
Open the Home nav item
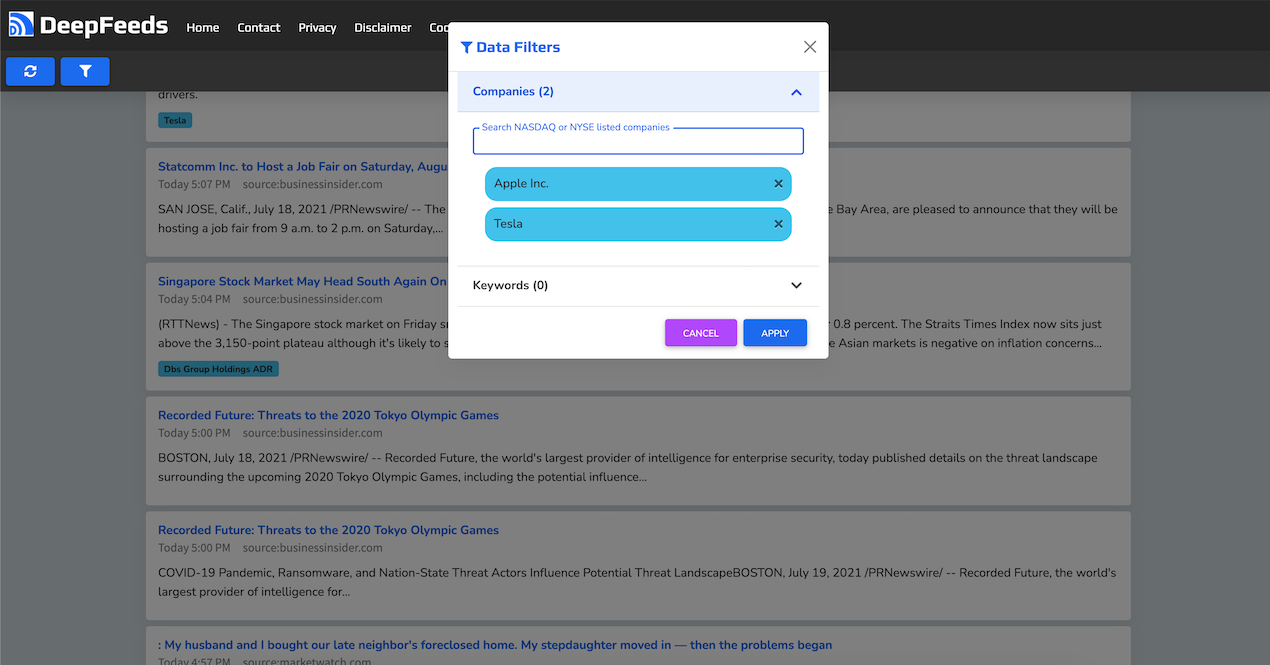203,28
